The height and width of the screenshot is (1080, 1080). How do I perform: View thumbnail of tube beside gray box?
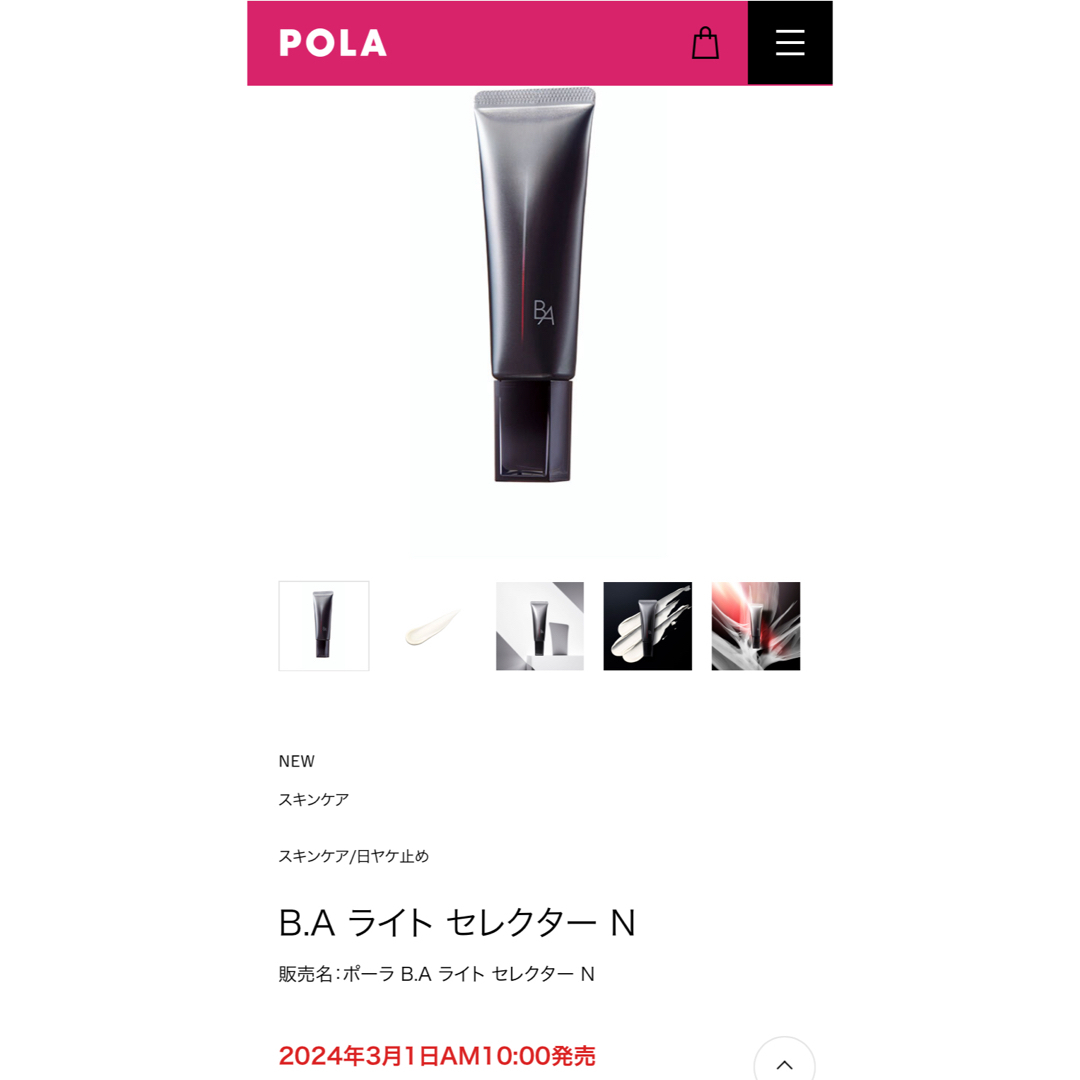click(x=540, y=625)
